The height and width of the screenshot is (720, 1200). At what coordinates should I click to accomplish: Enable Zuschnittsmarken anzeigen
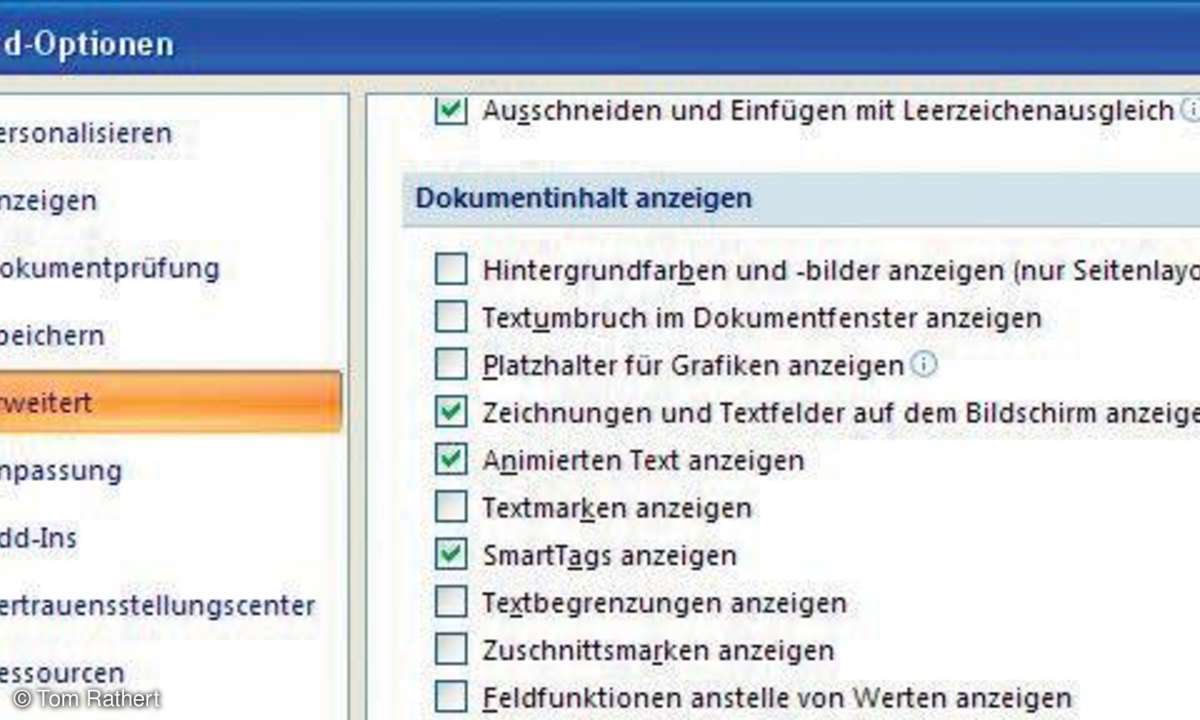coord(451,650)
